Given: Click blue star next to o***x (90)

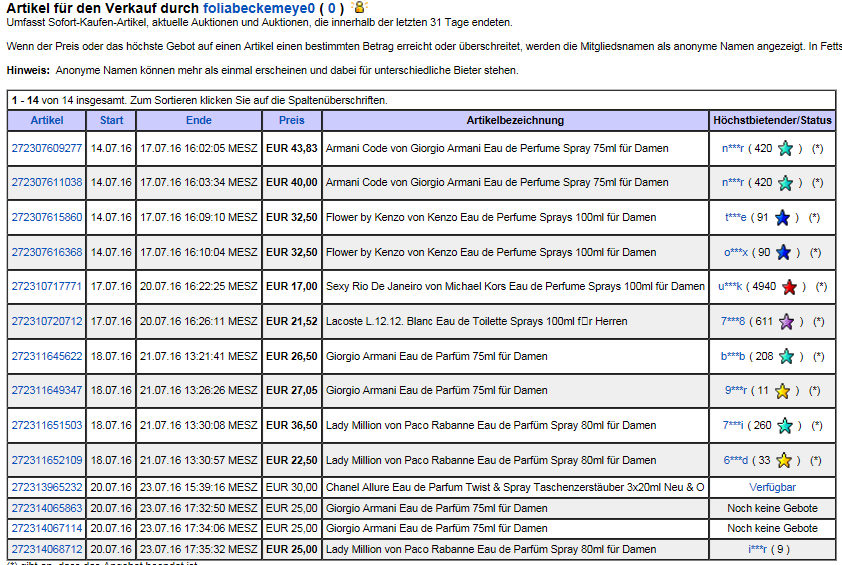Looking at the screenshot, I should pyautogui.click(x=783, y=252).
